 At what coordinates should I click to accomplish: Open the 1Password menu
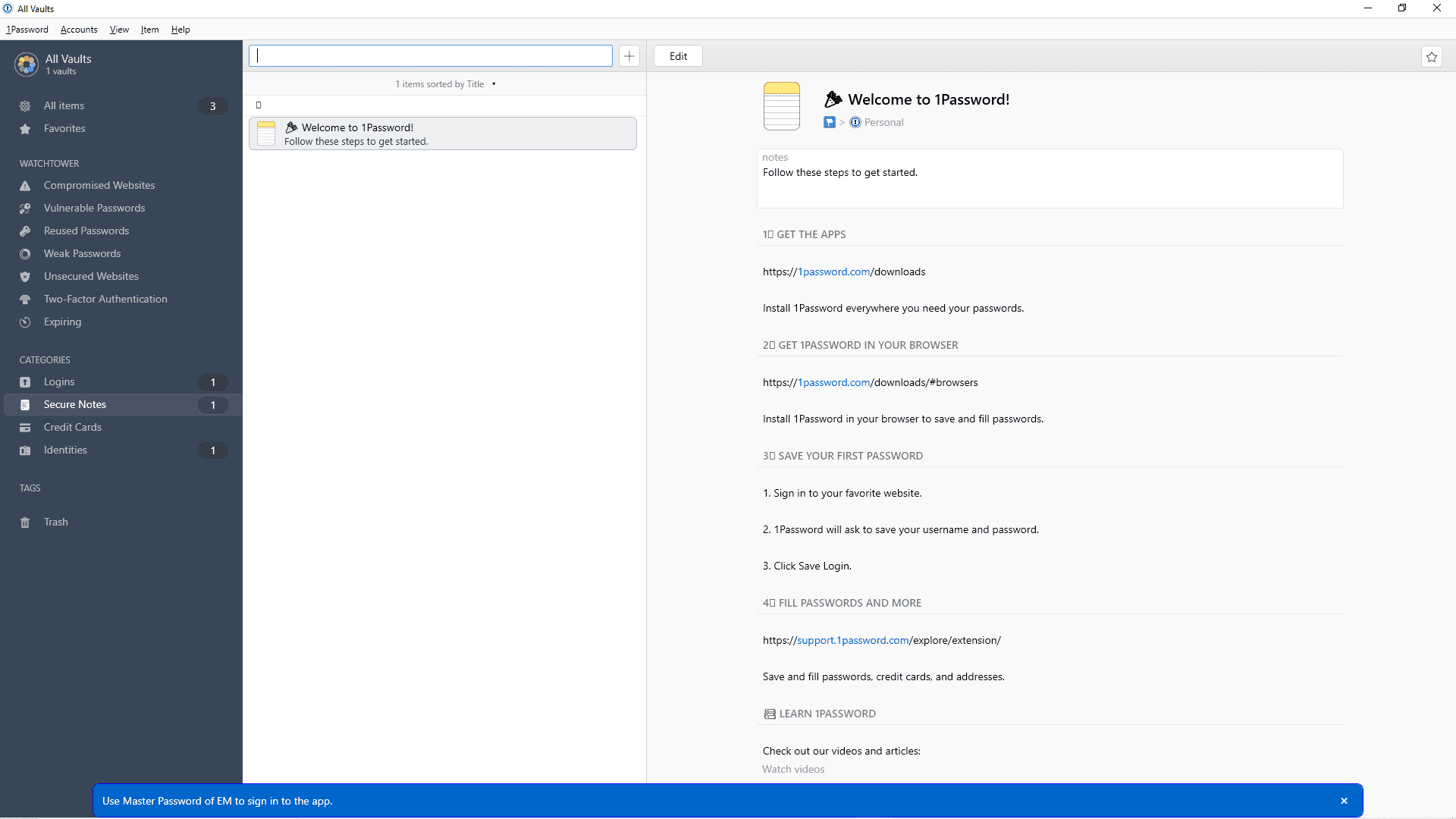[27, 30]
